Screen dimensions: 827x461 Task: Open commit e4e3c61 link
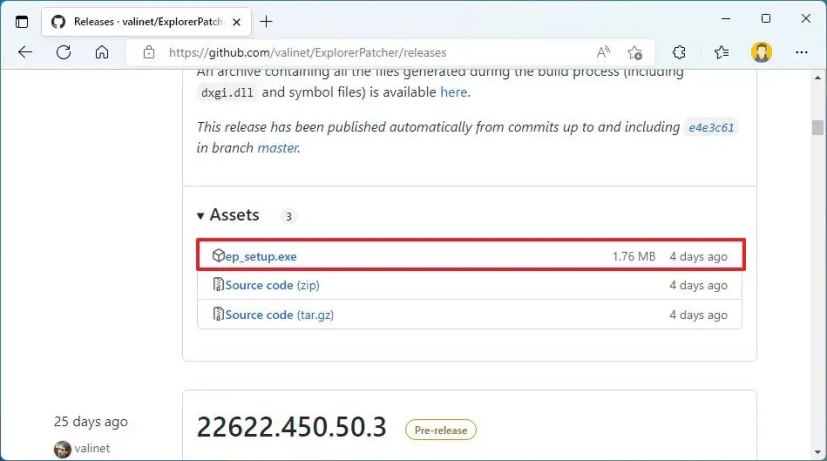[711, 128]
